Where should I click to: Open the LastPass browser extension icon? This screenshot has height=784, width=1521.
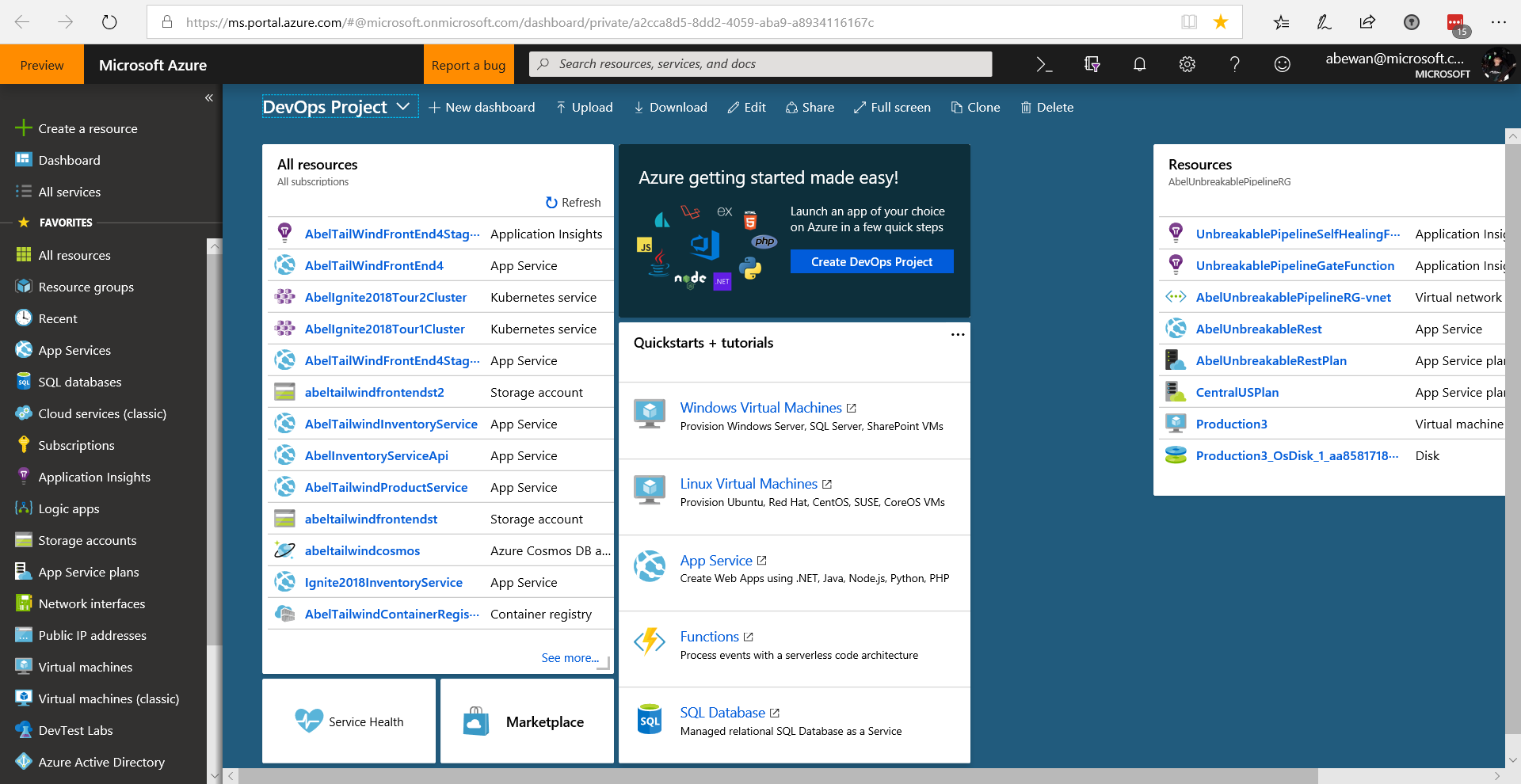tap(1456, 24)
